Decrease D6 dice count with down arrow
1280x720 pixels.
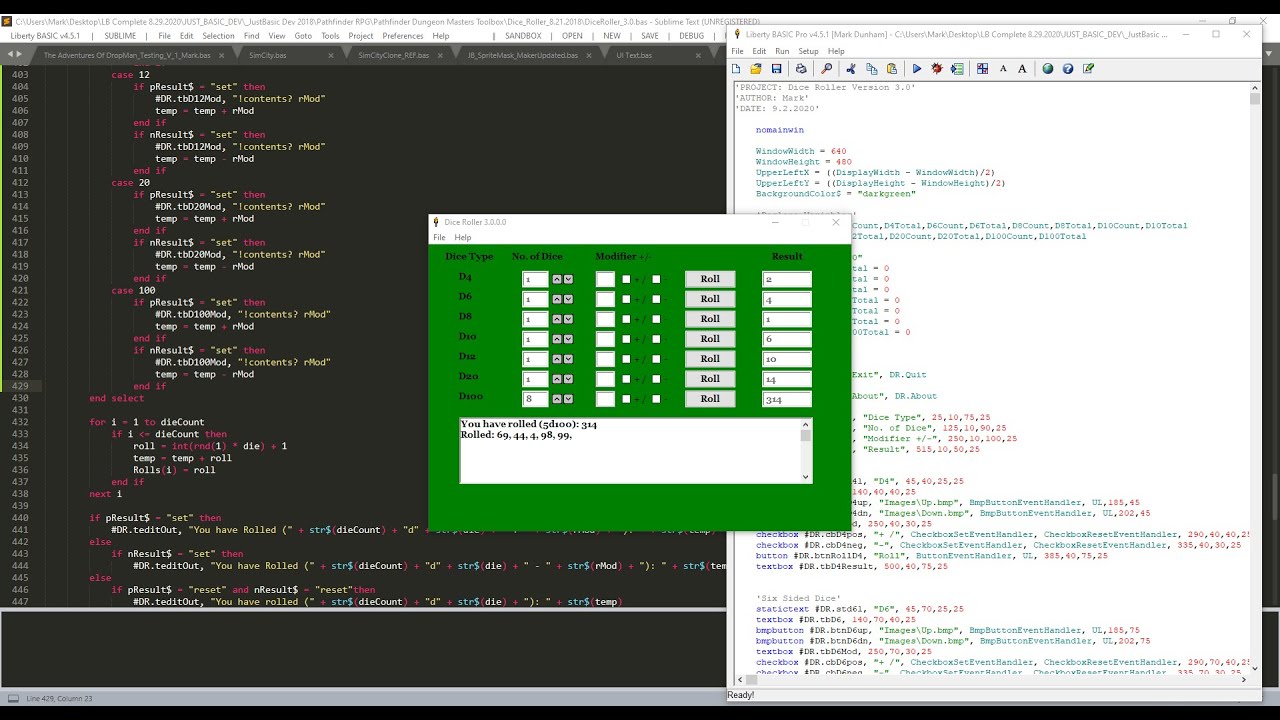point(568,300)
